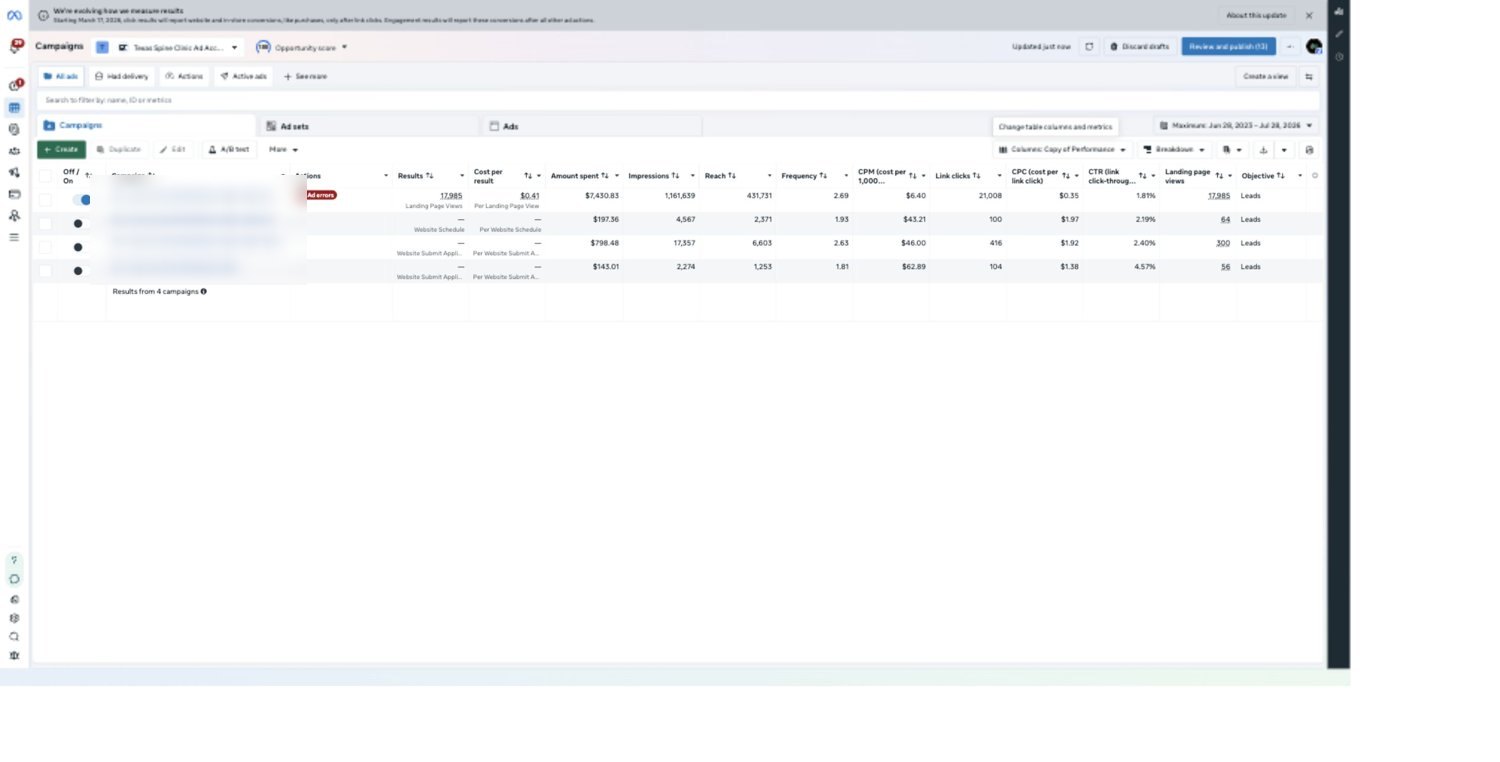The image size is (1500, 762).
Task: Click the Ad errors red badge
Action: 319,195
